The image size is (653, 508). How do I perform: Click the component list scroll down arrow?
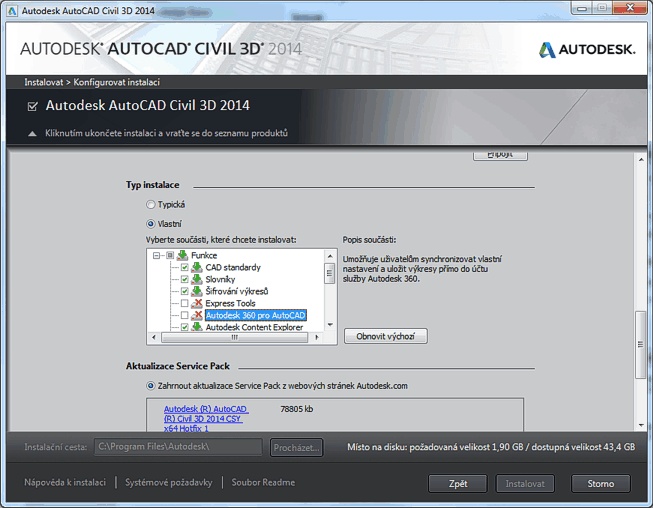tap(330, 325)
